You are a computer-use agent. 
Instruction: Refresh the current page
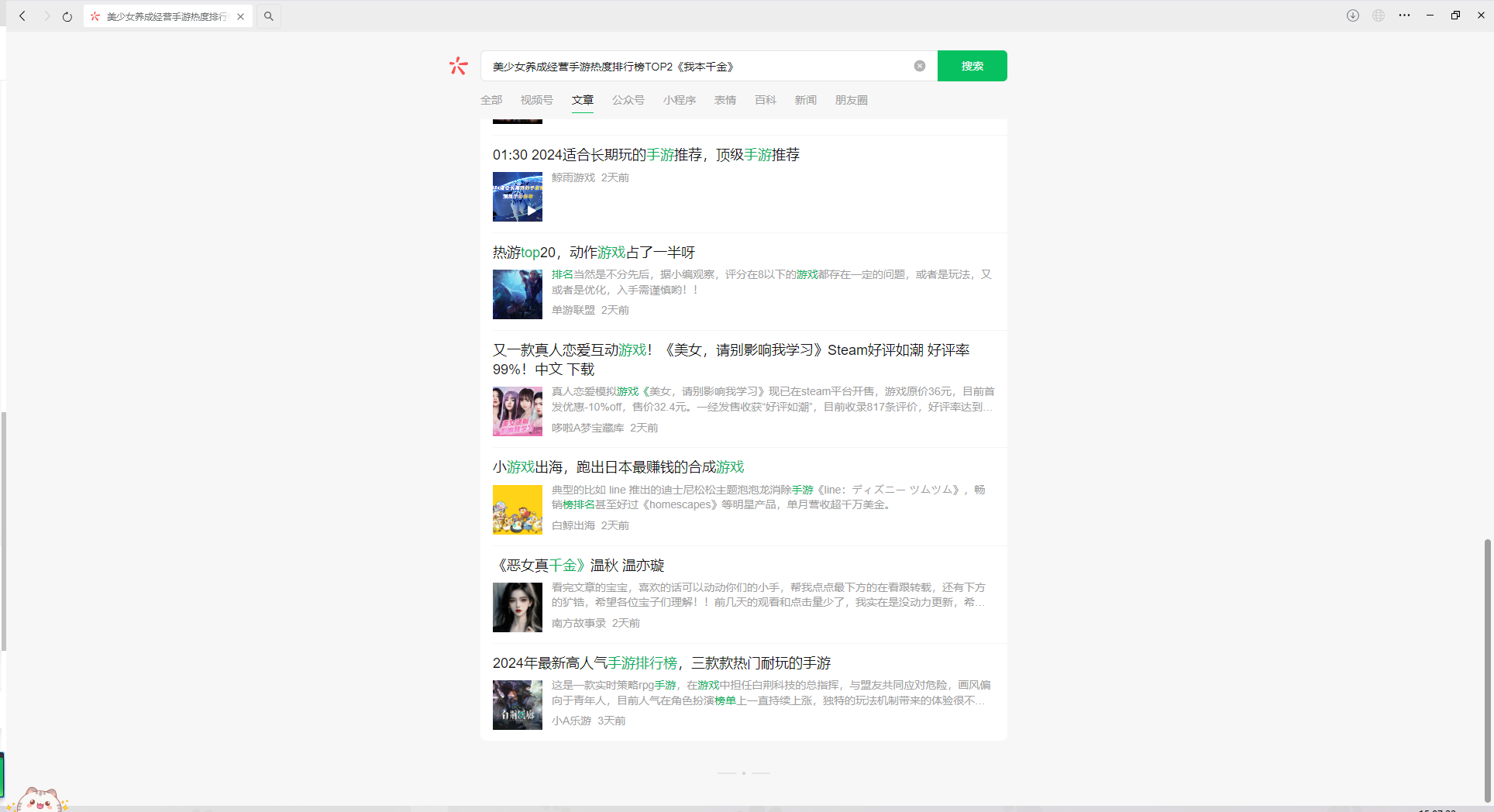(67, 15)
